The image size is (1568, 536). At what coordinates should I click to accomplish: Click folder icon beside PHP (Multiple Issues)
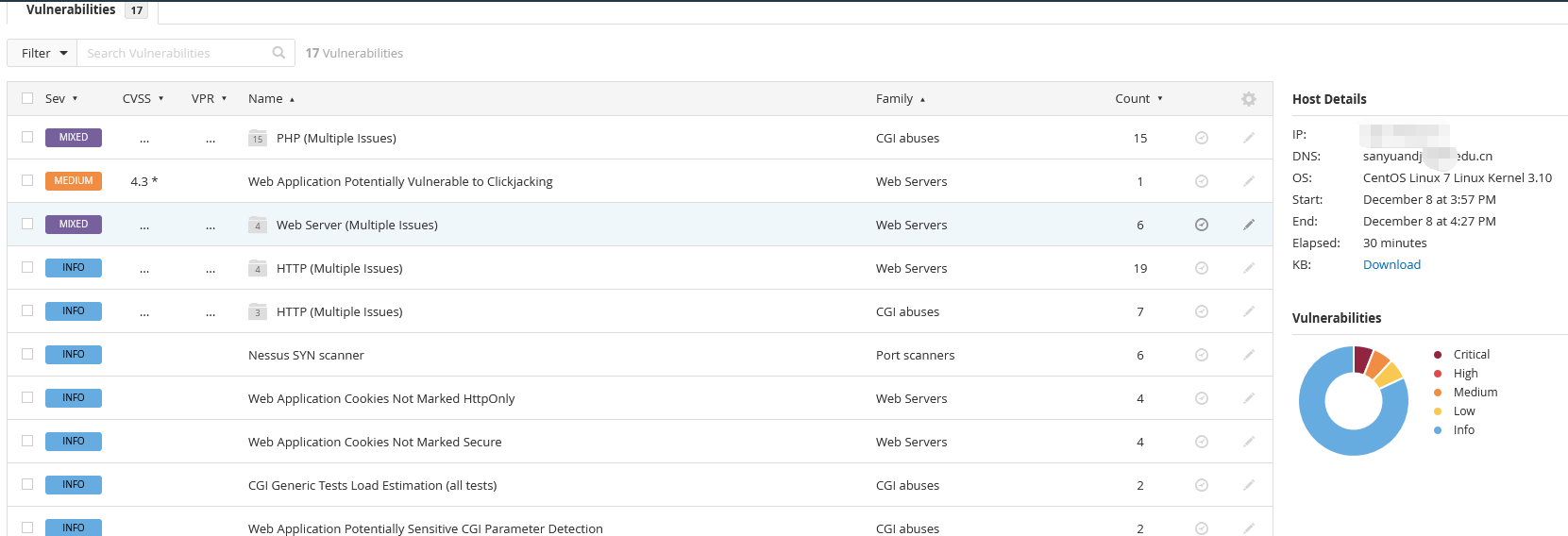tap(257, 139)
